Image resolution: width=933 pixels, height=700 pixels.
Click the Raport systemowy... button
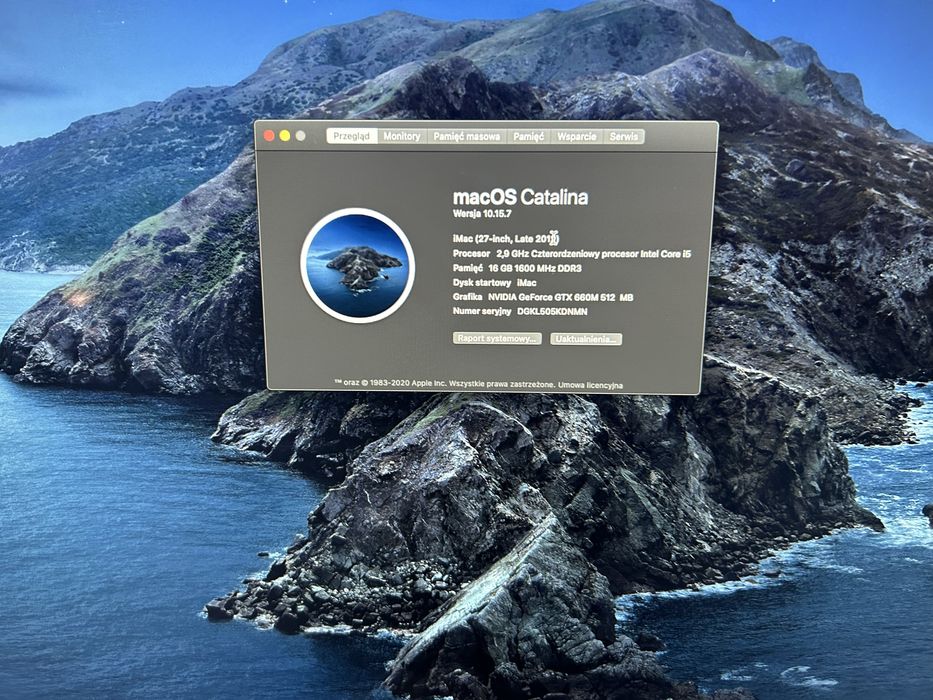click(x=497, y=338)
